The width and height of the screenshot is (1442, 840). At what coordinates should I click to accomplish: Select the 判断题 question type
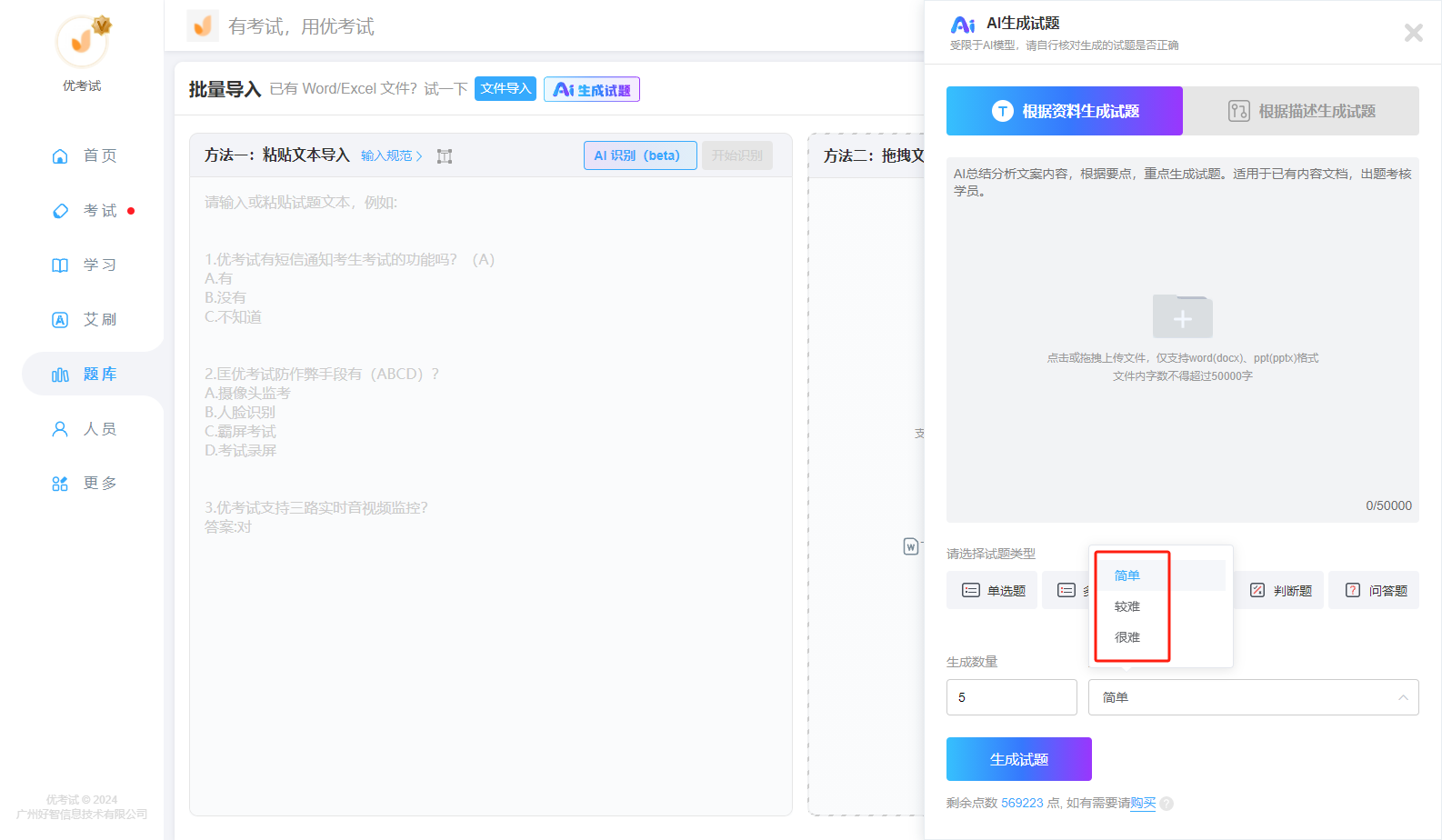pos(1279,590)
